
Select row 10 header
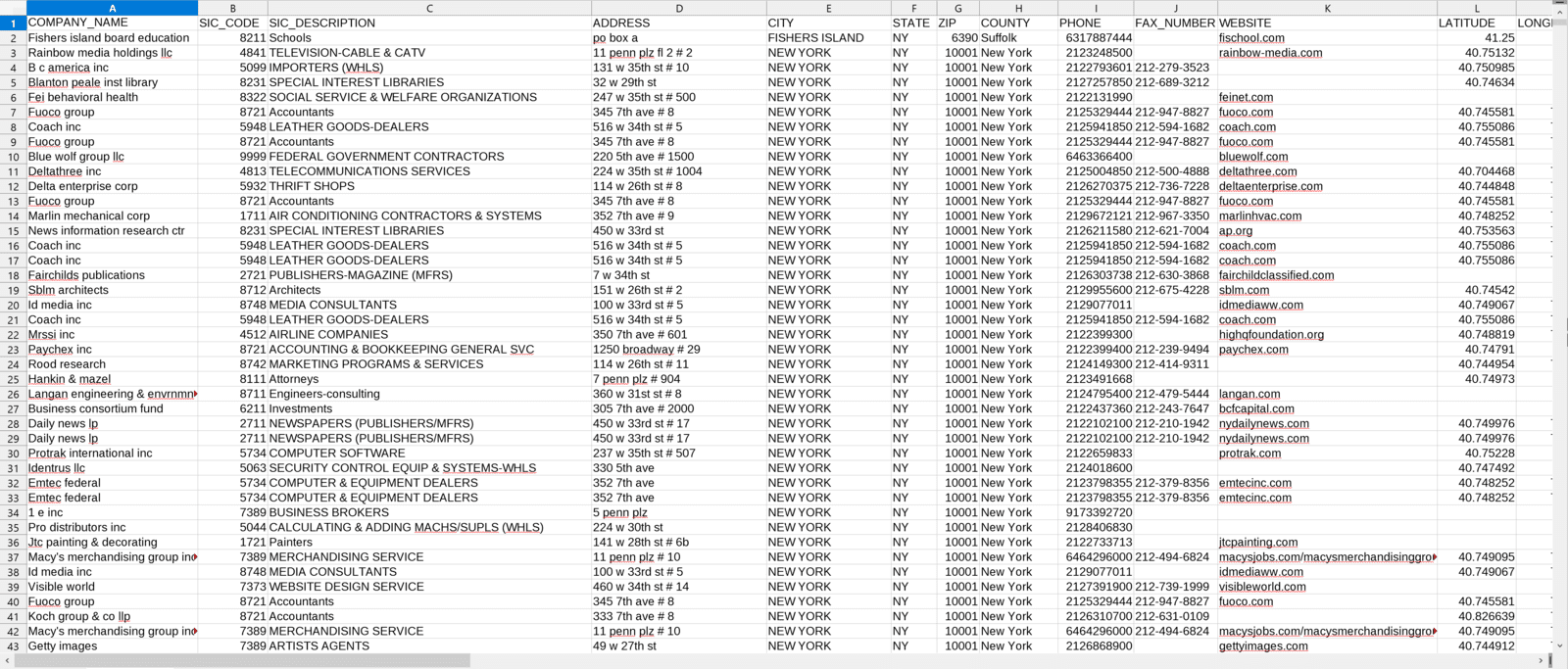[x=13, y=157]
